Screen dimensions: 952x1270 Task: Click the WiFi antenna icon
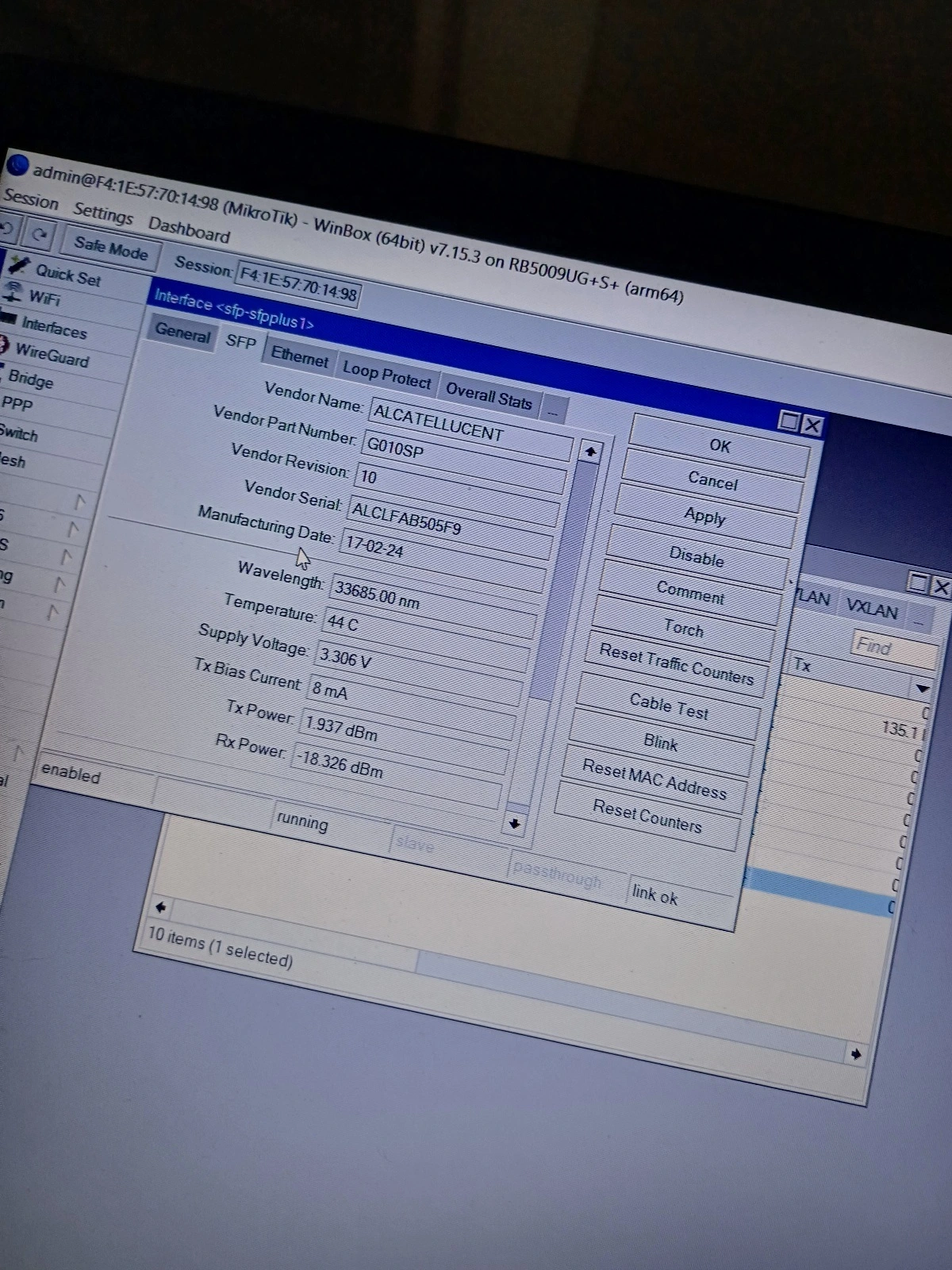(x=13, y=291)
